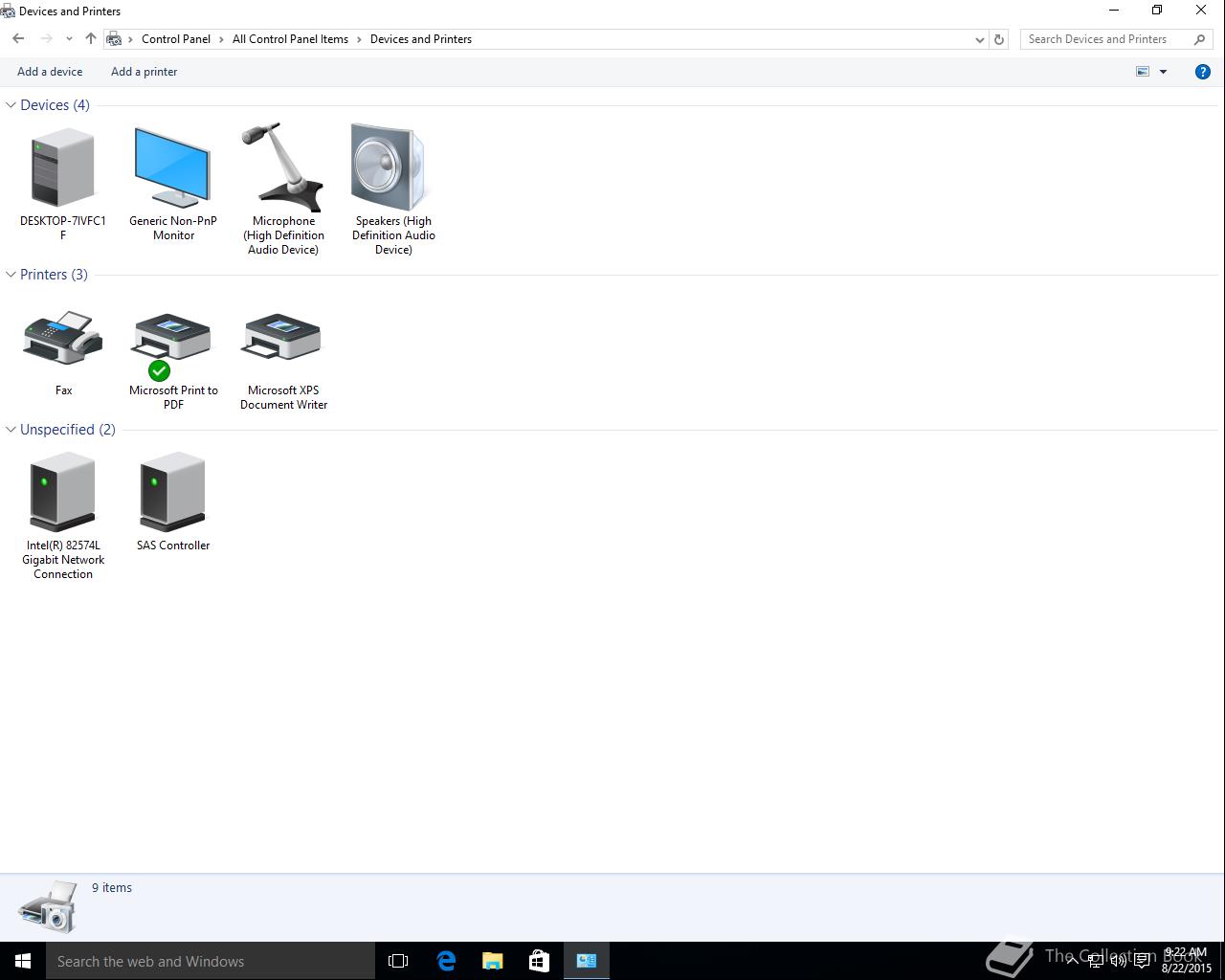Click the change view icon in the toolbar
Screen dimensions: 1225x980
point(1142,72)
